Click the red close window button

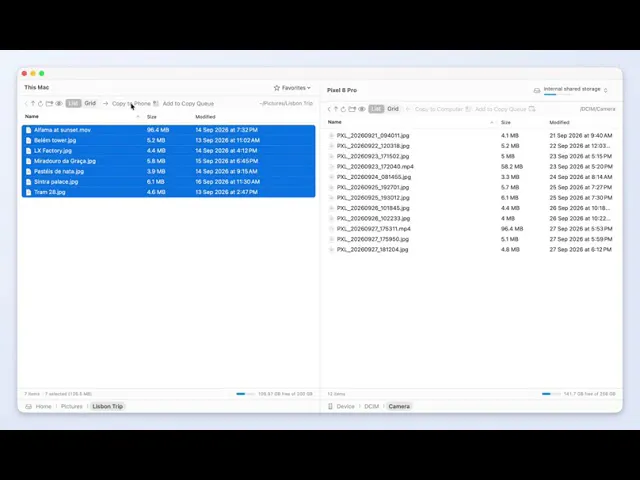tap(24, 73)
